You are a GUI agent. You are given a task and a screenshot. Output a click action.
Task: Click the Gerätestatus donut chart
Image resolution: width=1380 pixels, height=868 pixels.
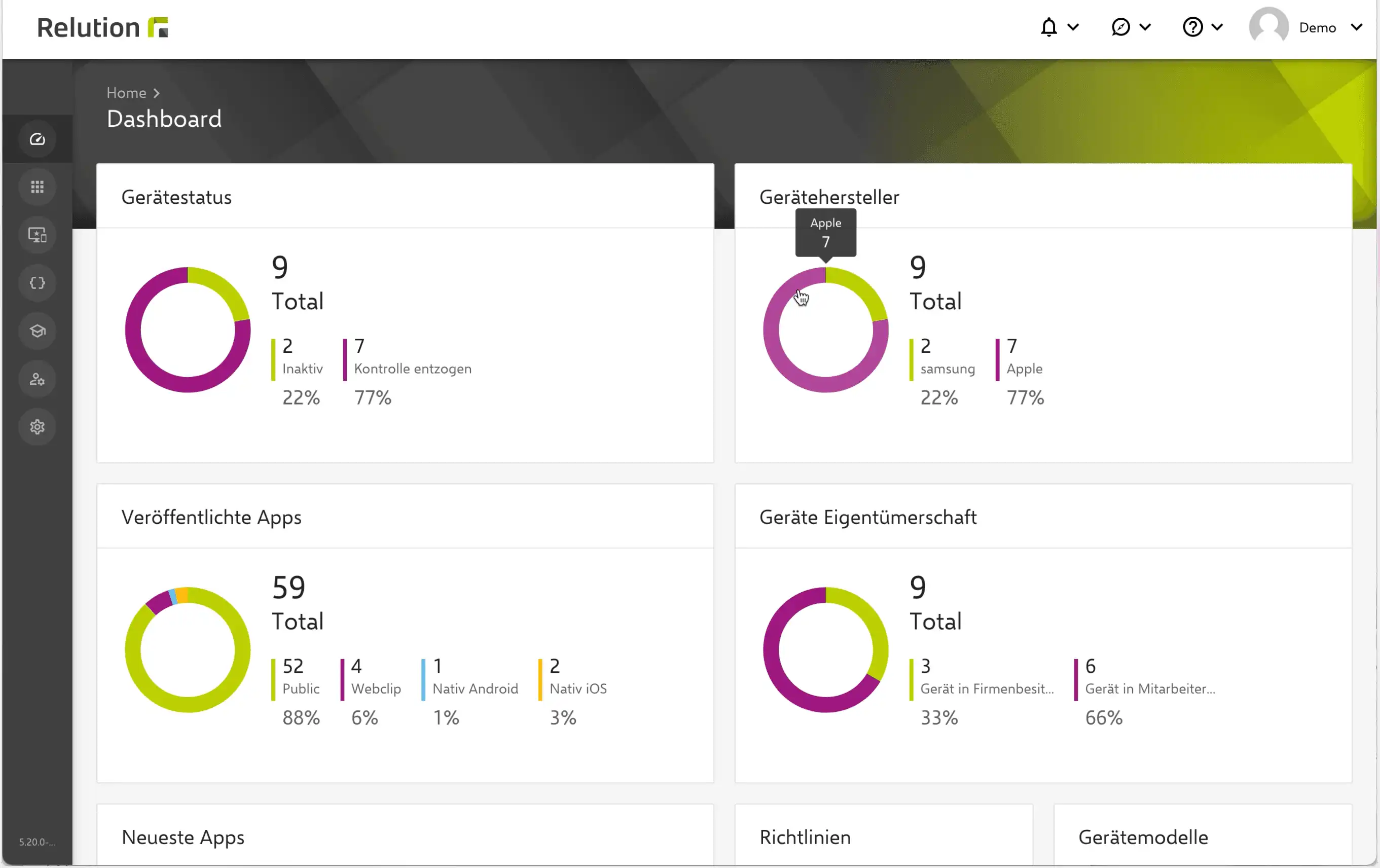(188, 330)
